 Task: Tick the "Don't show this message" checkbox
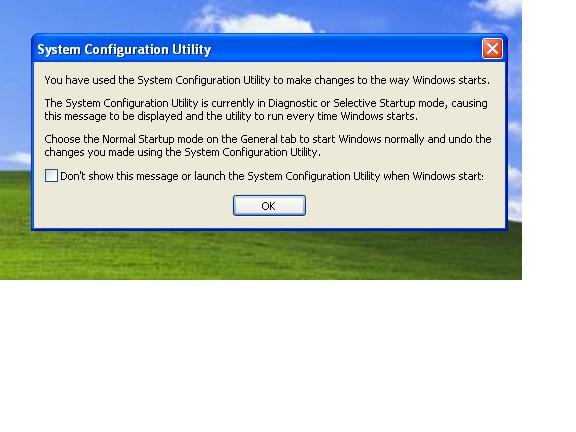tap(51, 176)
